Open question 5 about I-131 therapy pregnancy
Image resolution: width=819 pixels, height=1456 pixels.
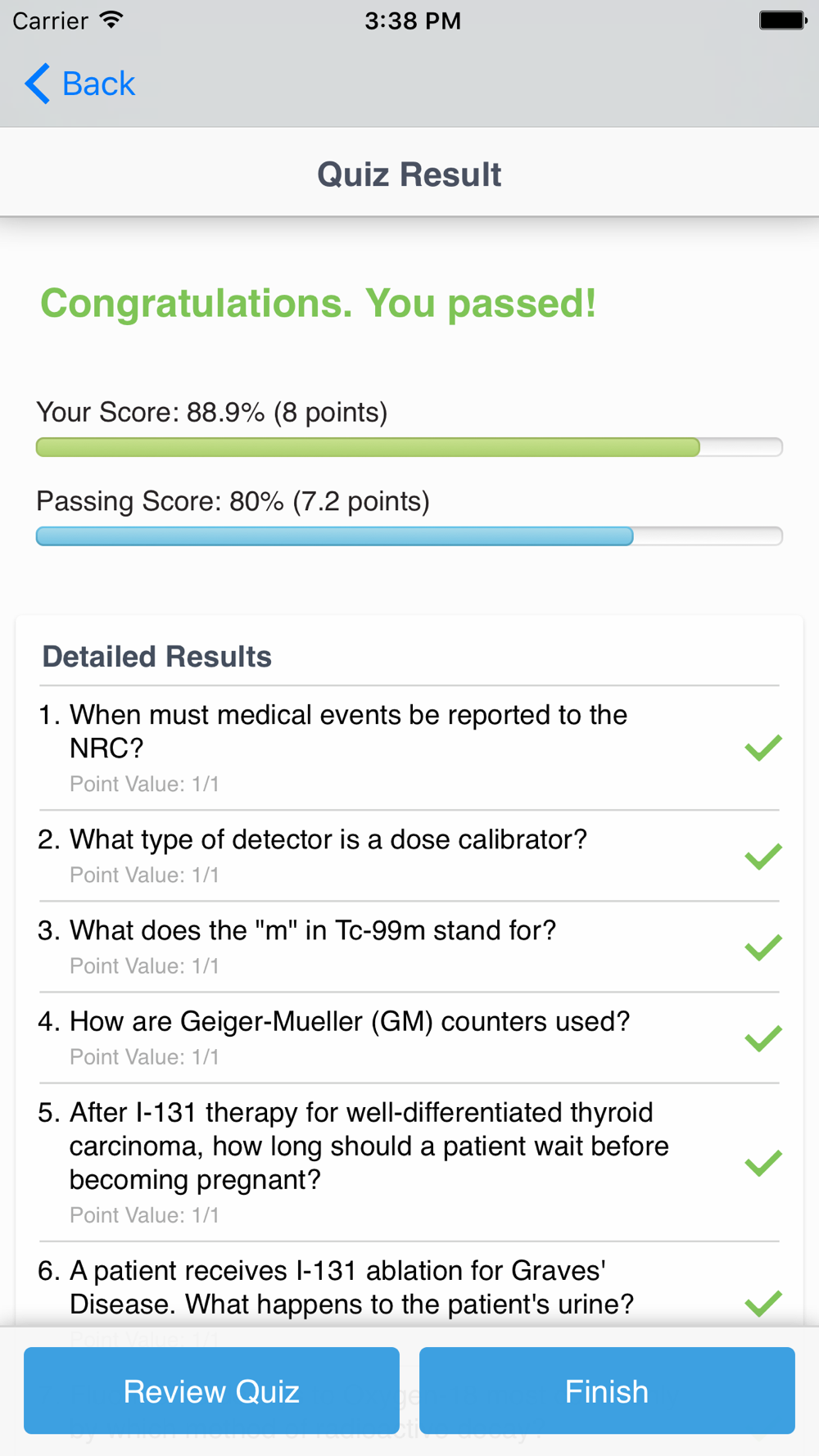click(369, 1146)
